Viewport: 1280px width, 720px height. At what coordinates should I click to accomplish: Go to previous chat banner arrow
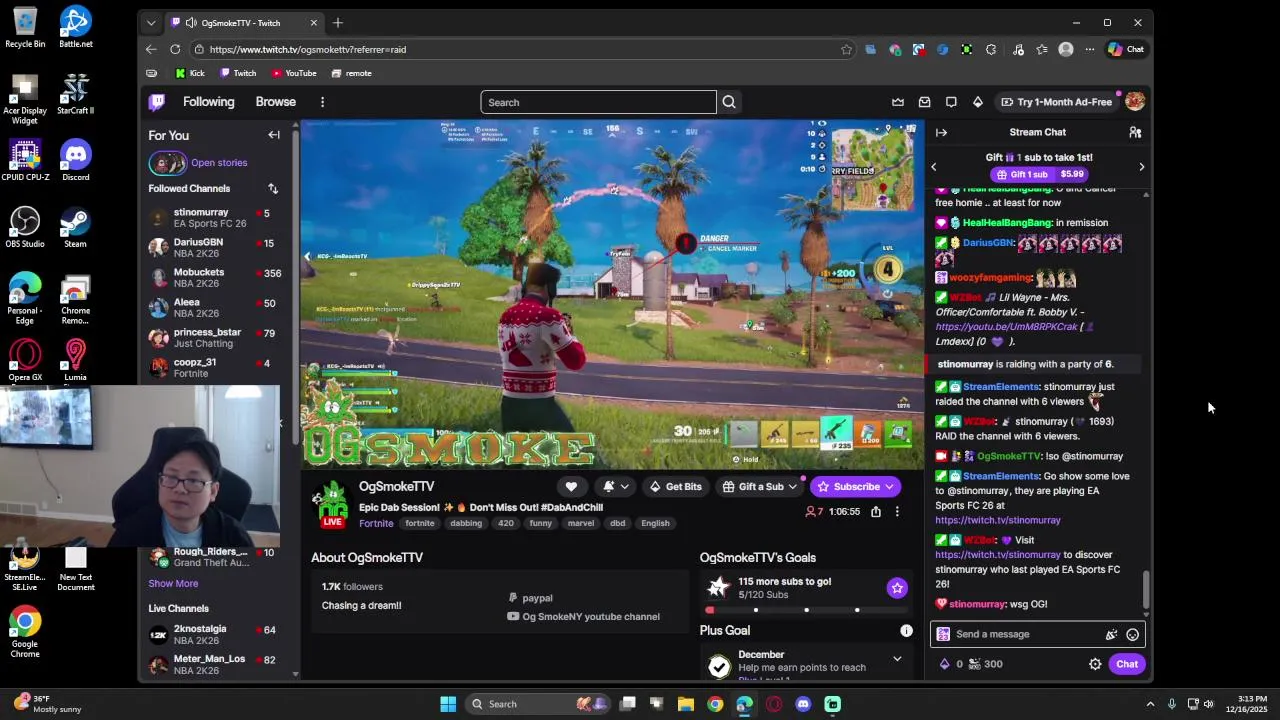934,167
